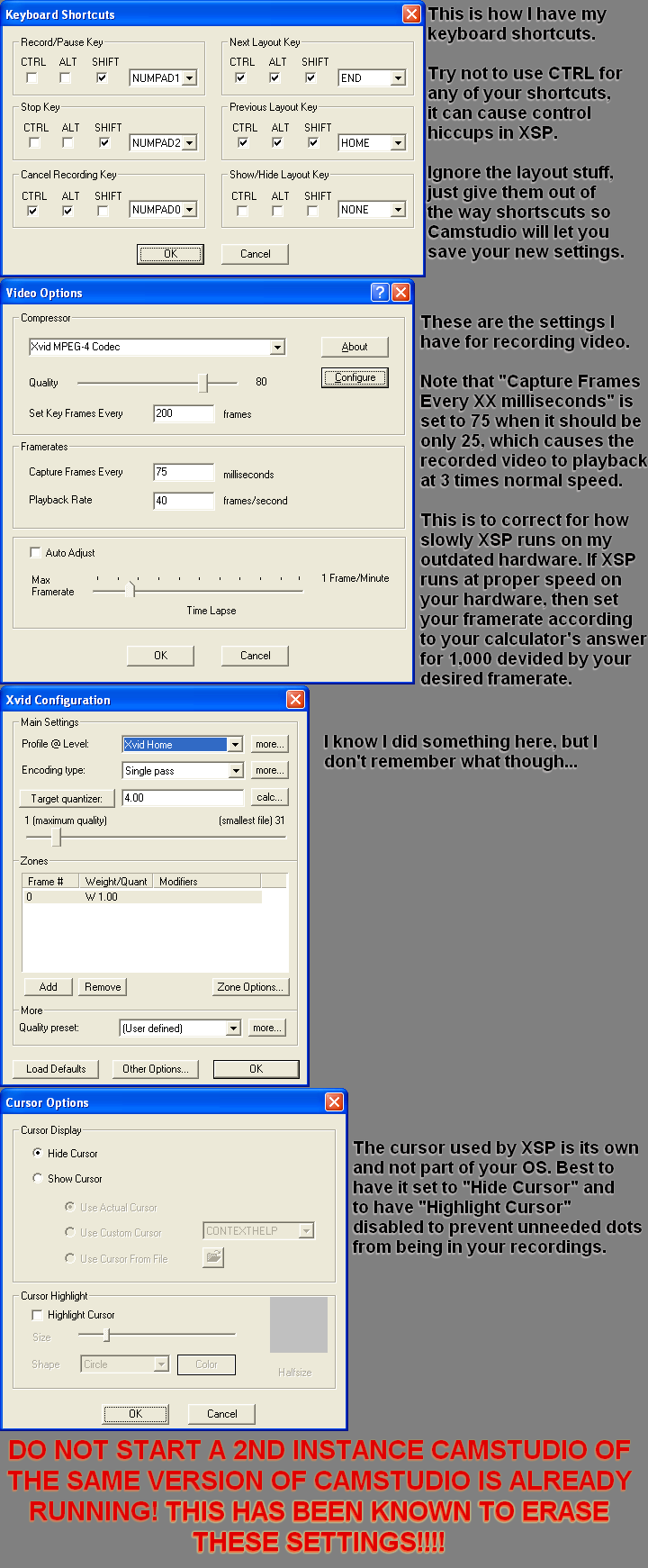
Task: Toggle ALT checkbox for Next Layout Key
Action: [275, 78]
